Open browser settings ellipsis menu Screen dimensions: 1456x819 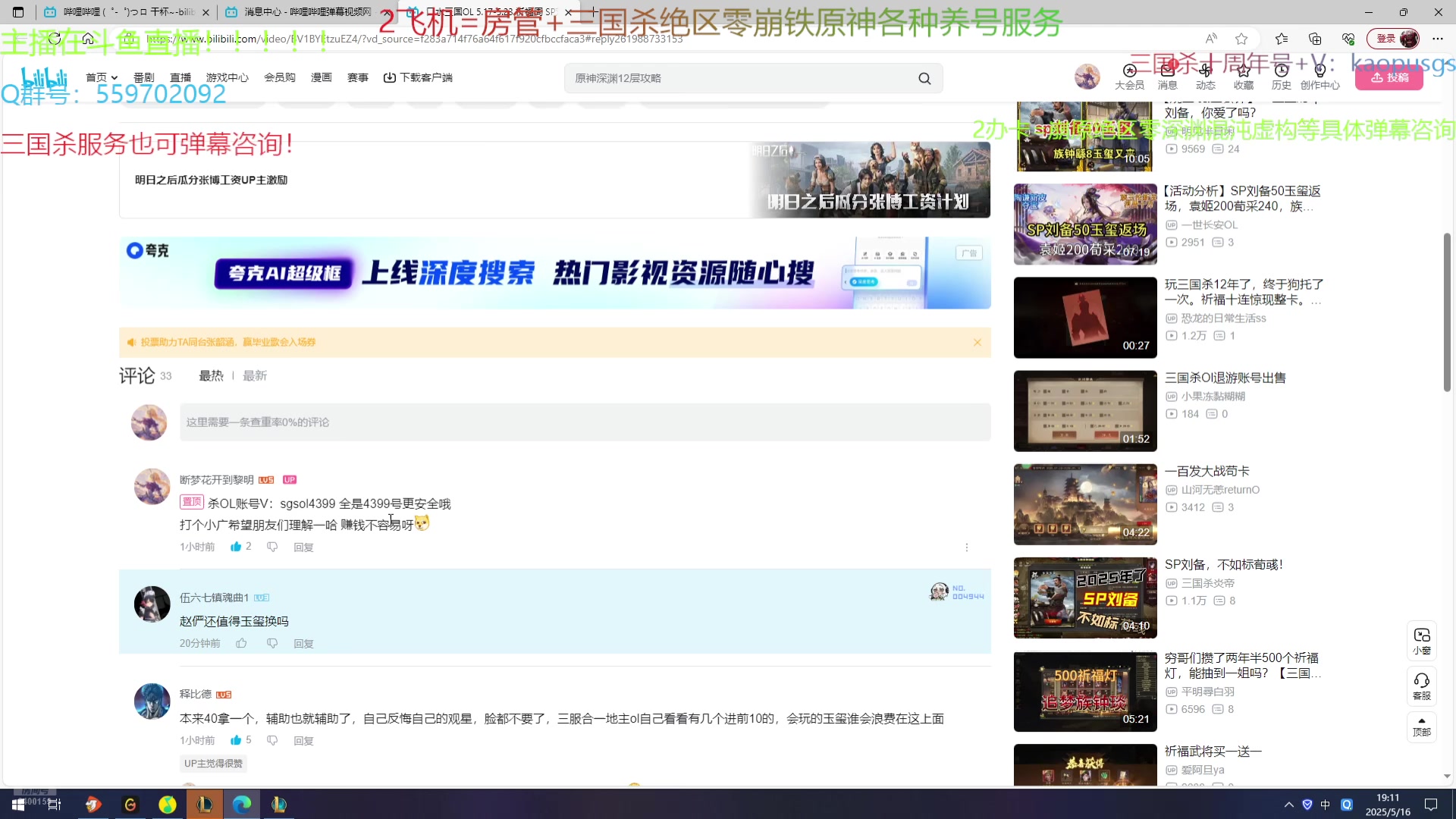1438,39
